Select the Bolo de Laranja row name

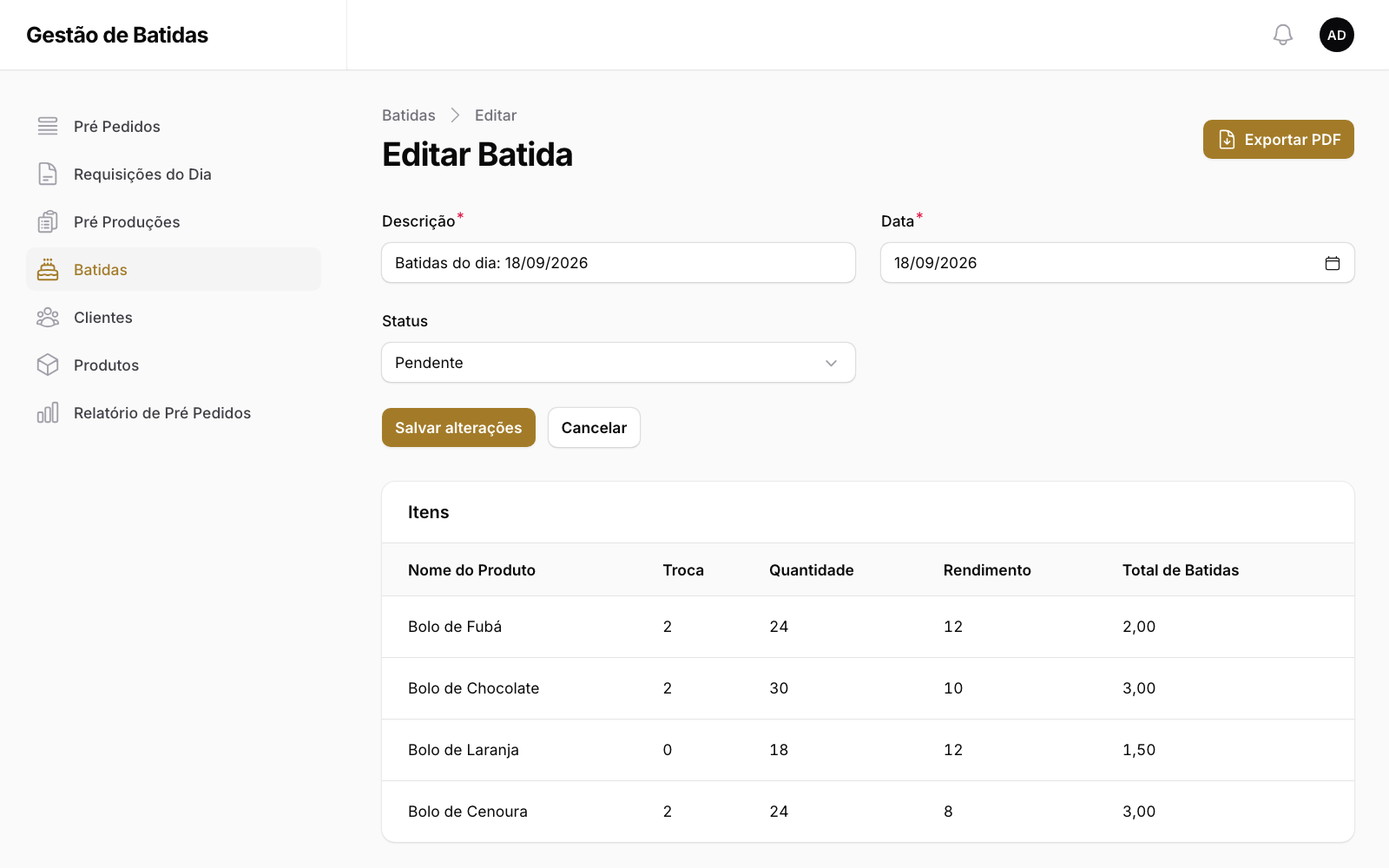(464, 750)
